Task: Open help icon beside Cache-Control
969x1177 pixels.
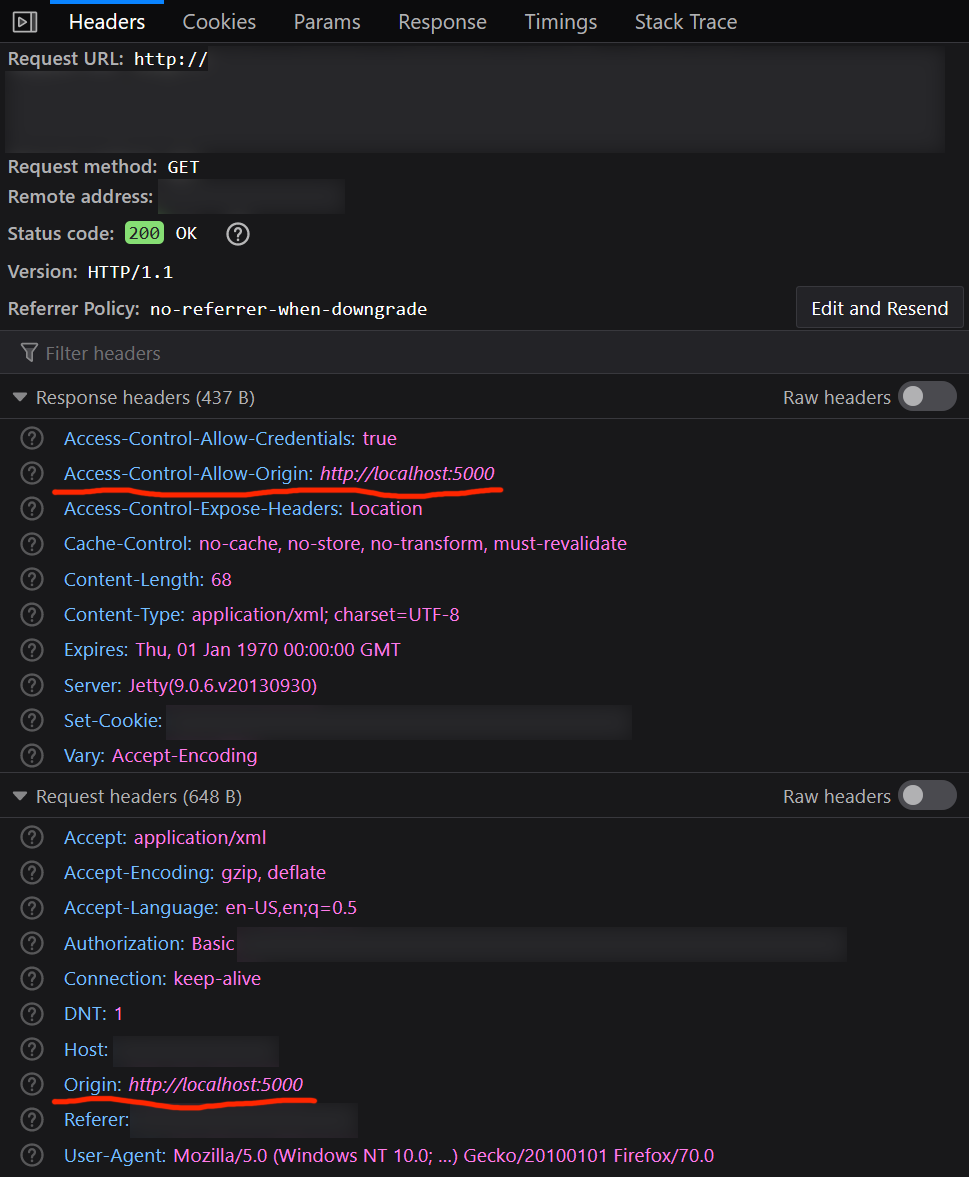Action: [32, 543]
